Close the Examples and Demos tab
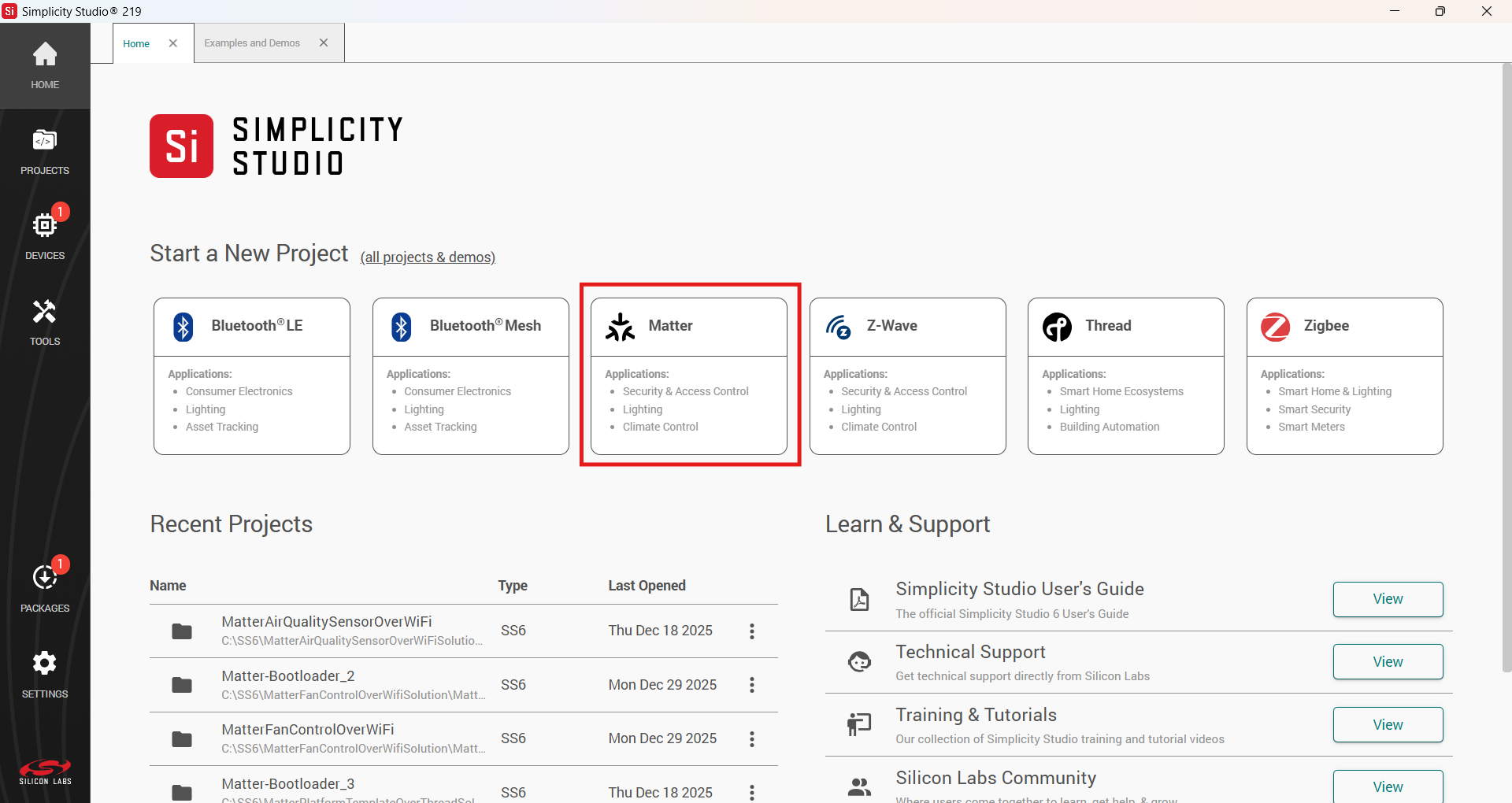The width and height of the screenshot is (1512, 803). pyautogui.click(x=324, y=43)
